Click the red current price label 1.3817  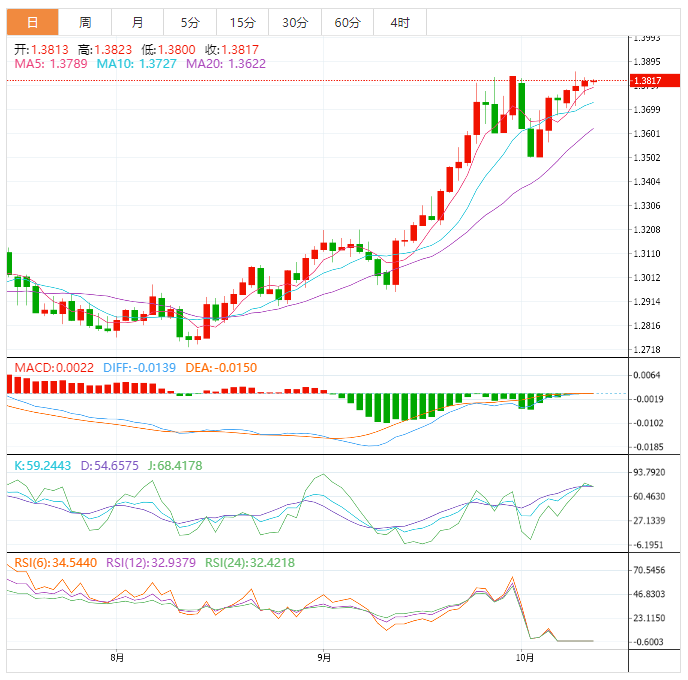click(x=655, y=81)
